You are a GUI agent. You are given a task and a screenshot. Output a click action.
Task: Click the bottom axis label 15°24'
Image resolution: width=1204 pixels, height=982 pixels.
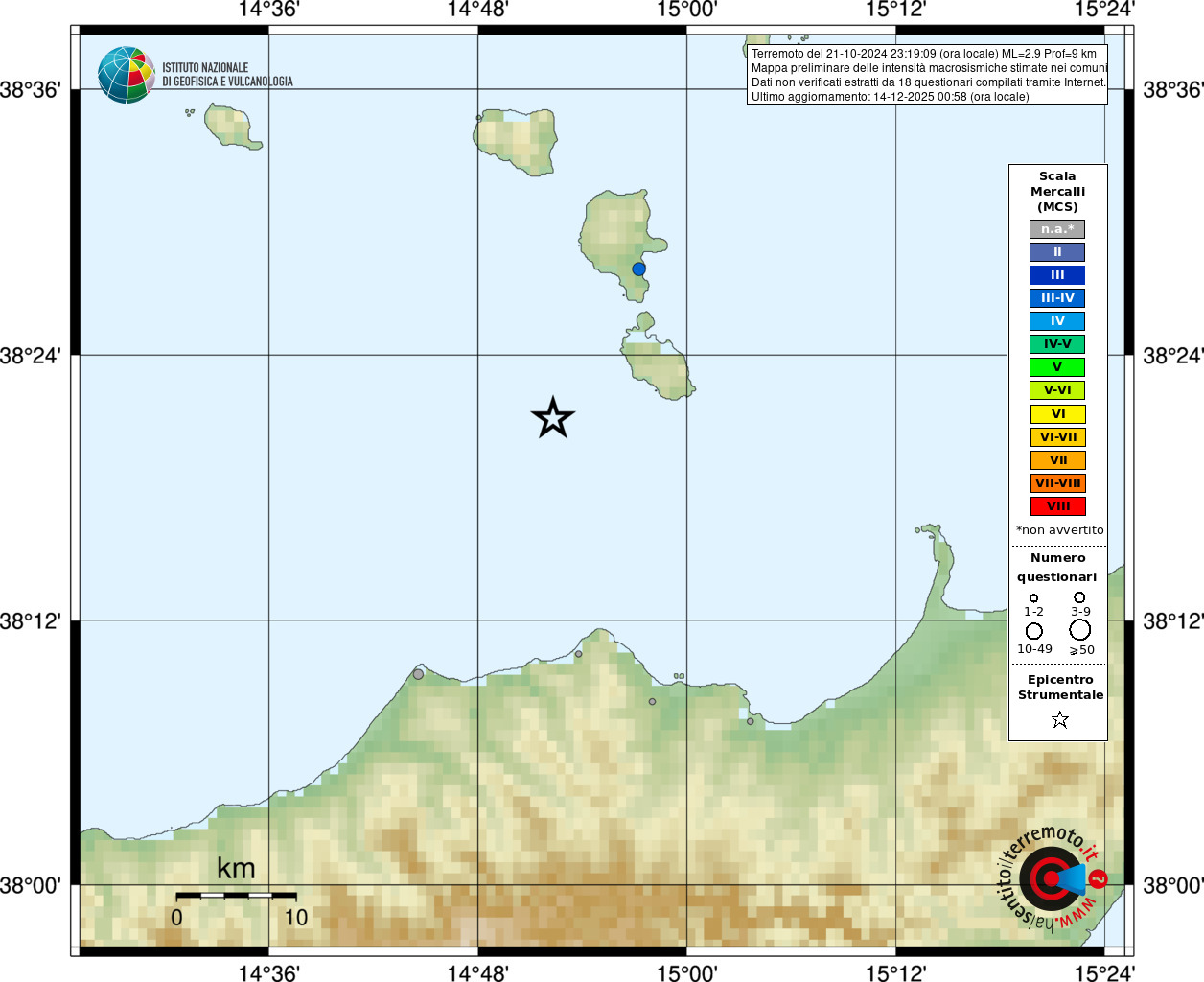[x=1104, y=973]
